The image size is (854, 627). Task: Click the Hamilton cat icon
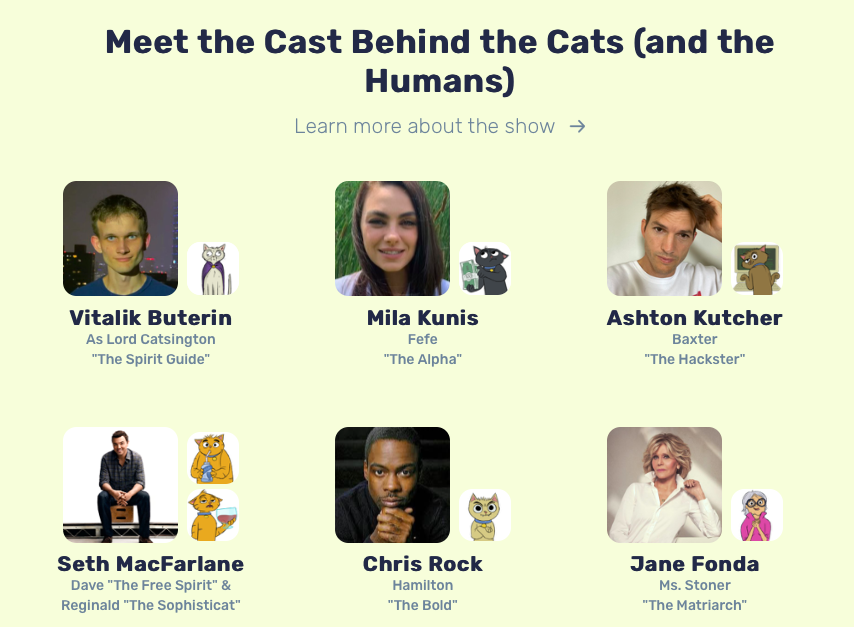point(485,516)
